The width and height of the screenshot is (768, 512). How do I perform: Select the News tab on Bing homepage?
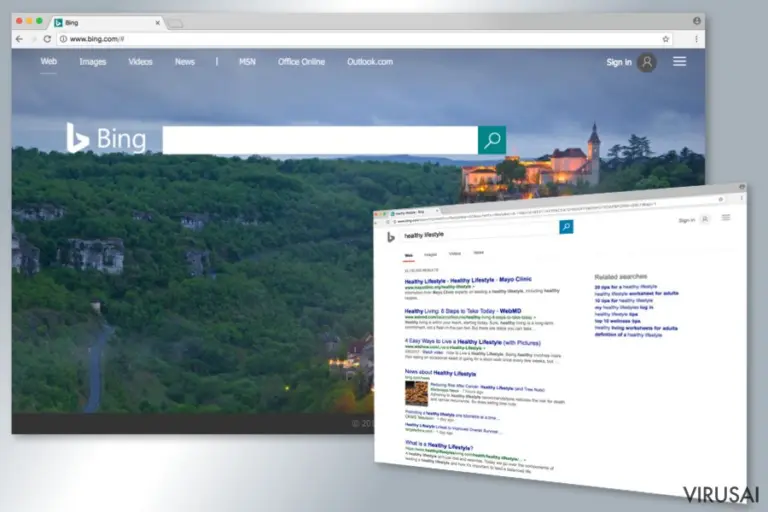click(185, 62)
